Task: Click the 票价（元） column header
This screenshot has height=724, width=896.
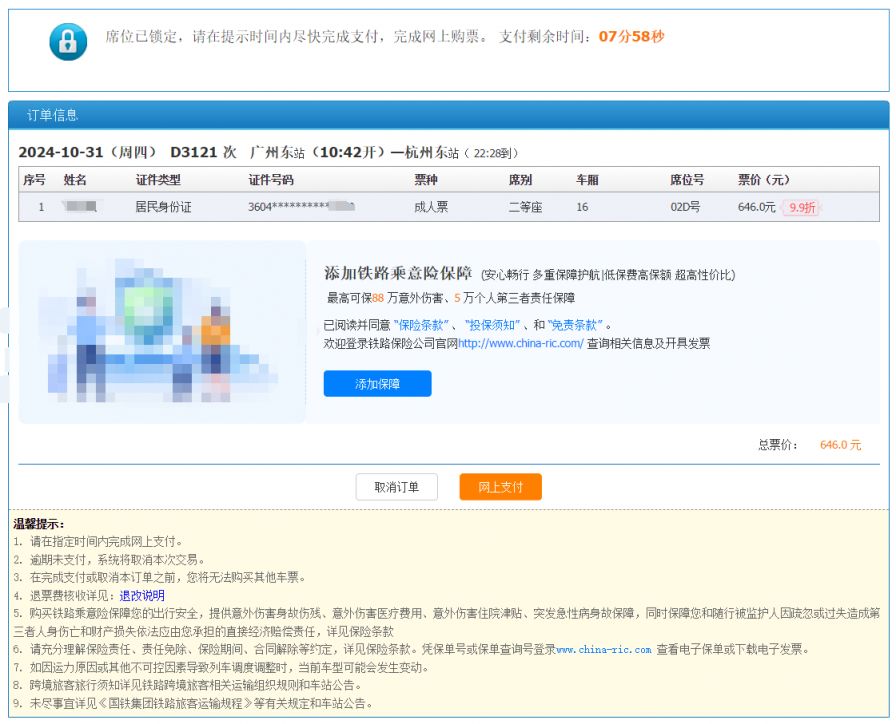Action: [x=763, y=180]
